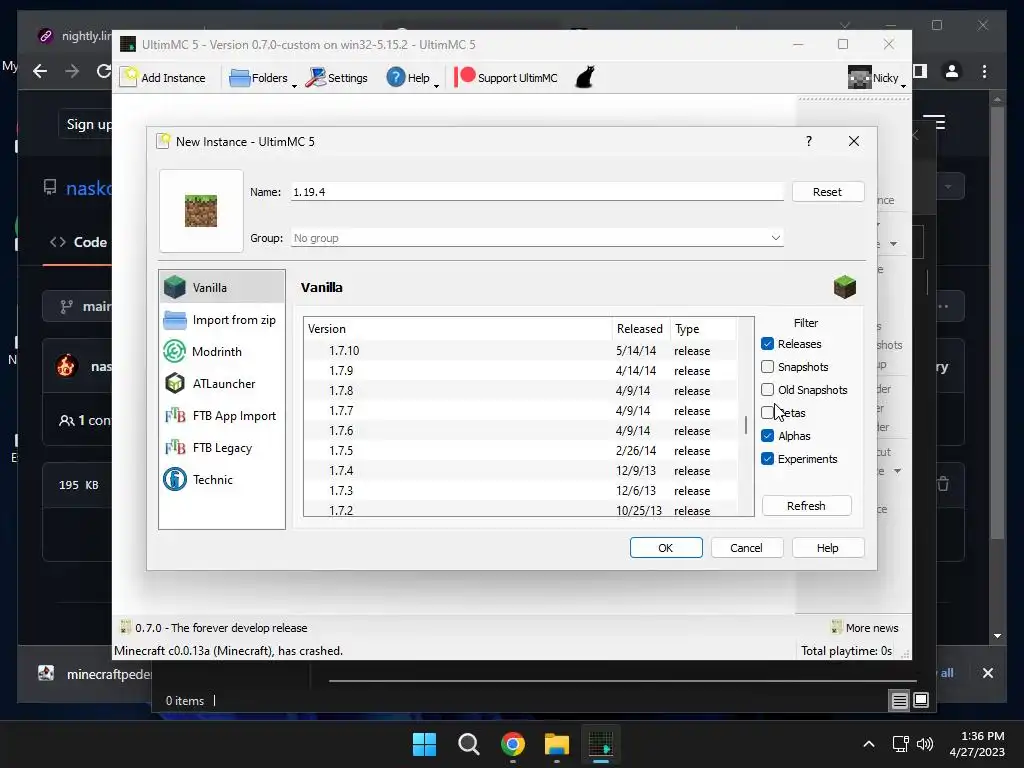Select version 1.7.8 row

(x=520, y=391)
